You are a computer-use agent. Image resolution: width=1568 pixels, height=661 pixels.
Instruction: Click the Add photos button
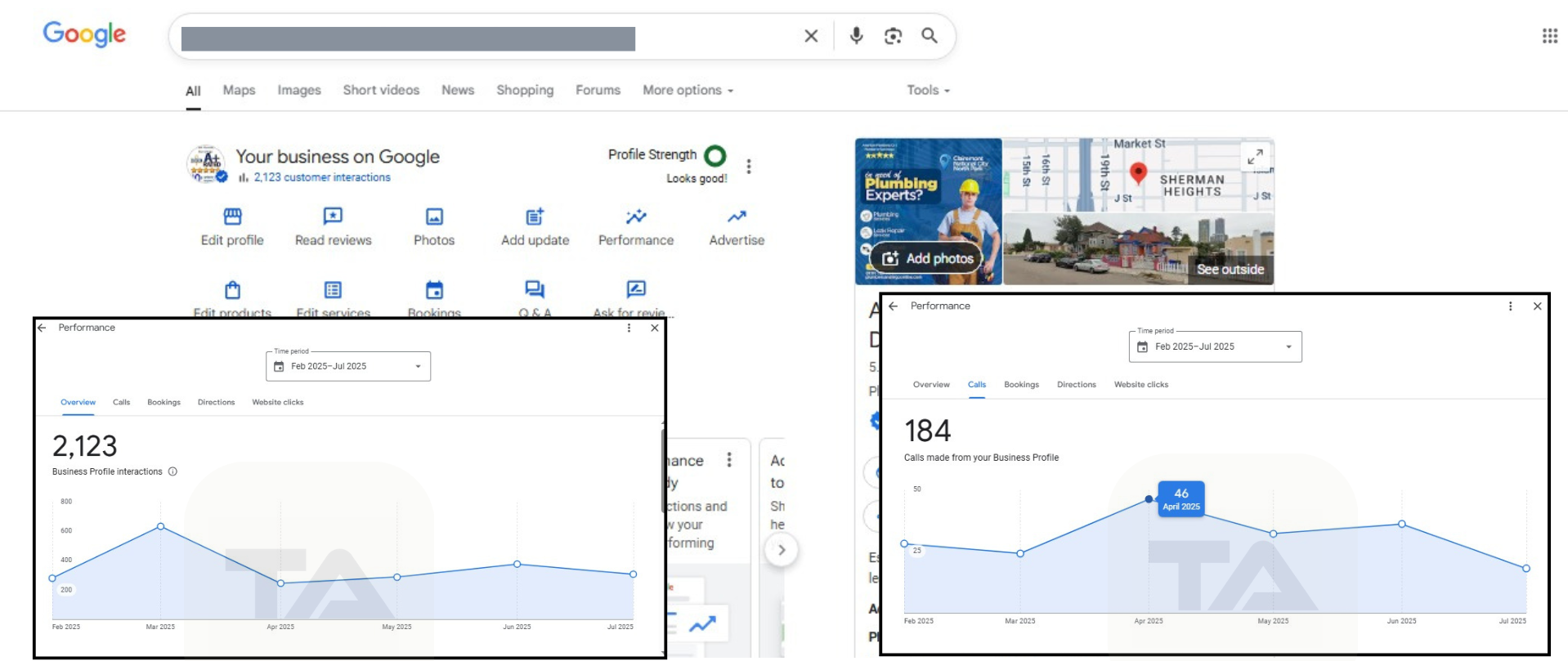928,259
